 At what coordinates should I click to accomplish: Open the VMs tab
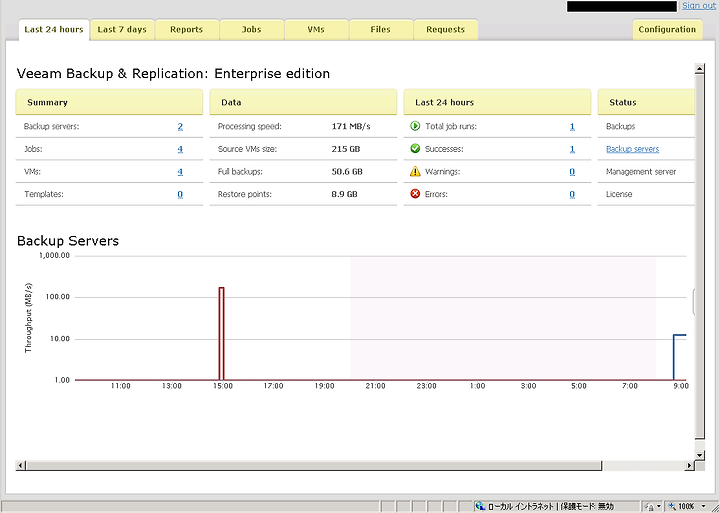(x=316, y=29)
